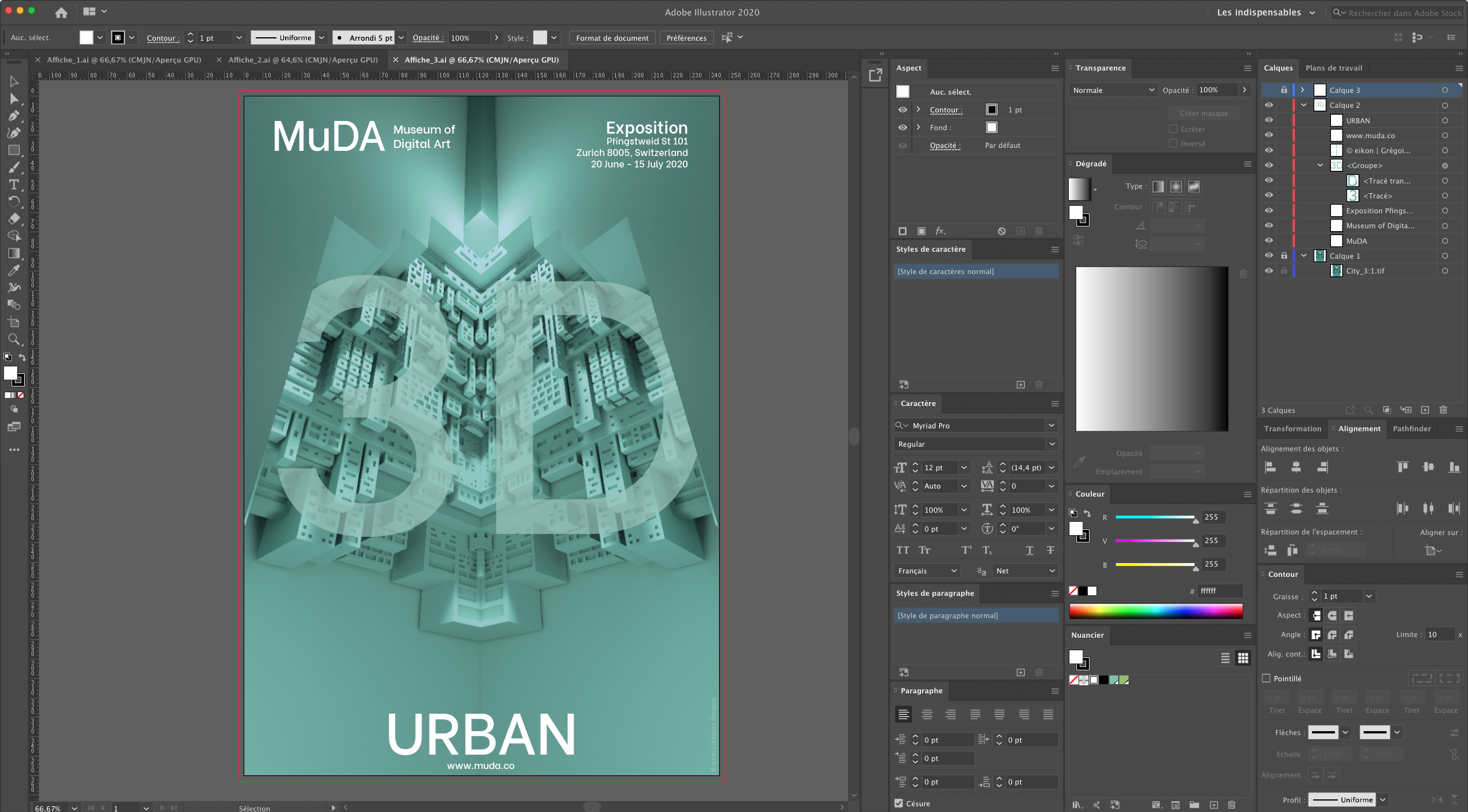Switch to Affiche_1.ai document tab
The height and width of the screenshot is (812, 1468).
tap(123, 60)
